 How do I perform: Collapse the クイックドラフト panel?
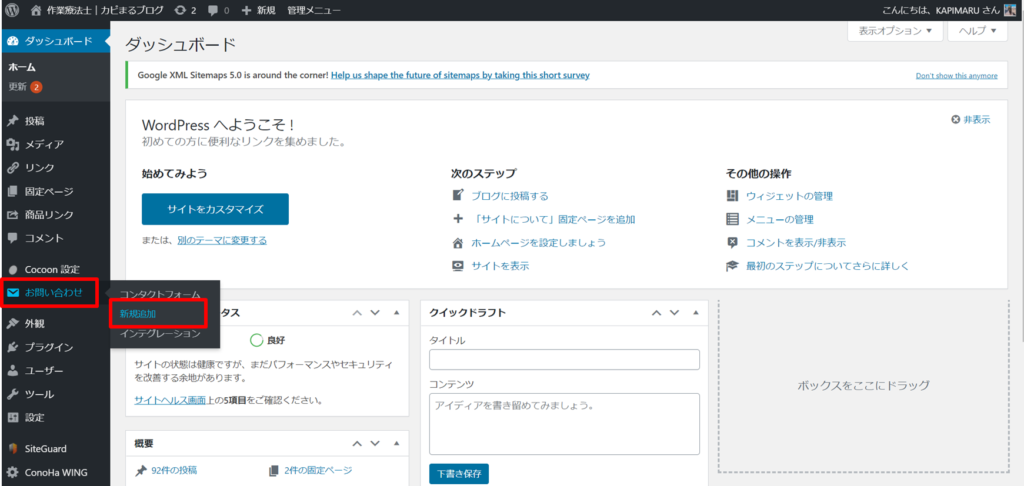coord(696,313)
